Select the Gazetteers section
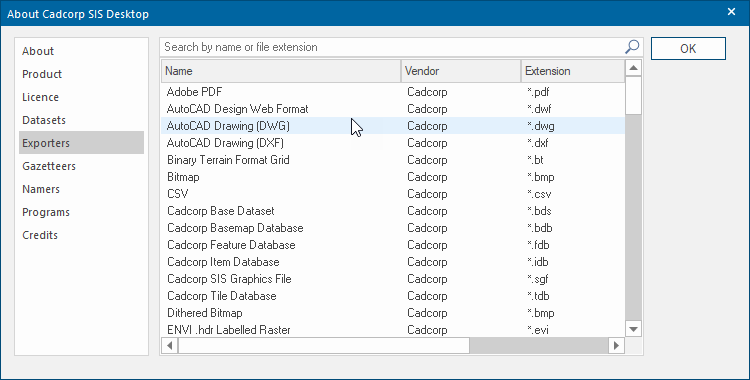 [x=49, y=166]
